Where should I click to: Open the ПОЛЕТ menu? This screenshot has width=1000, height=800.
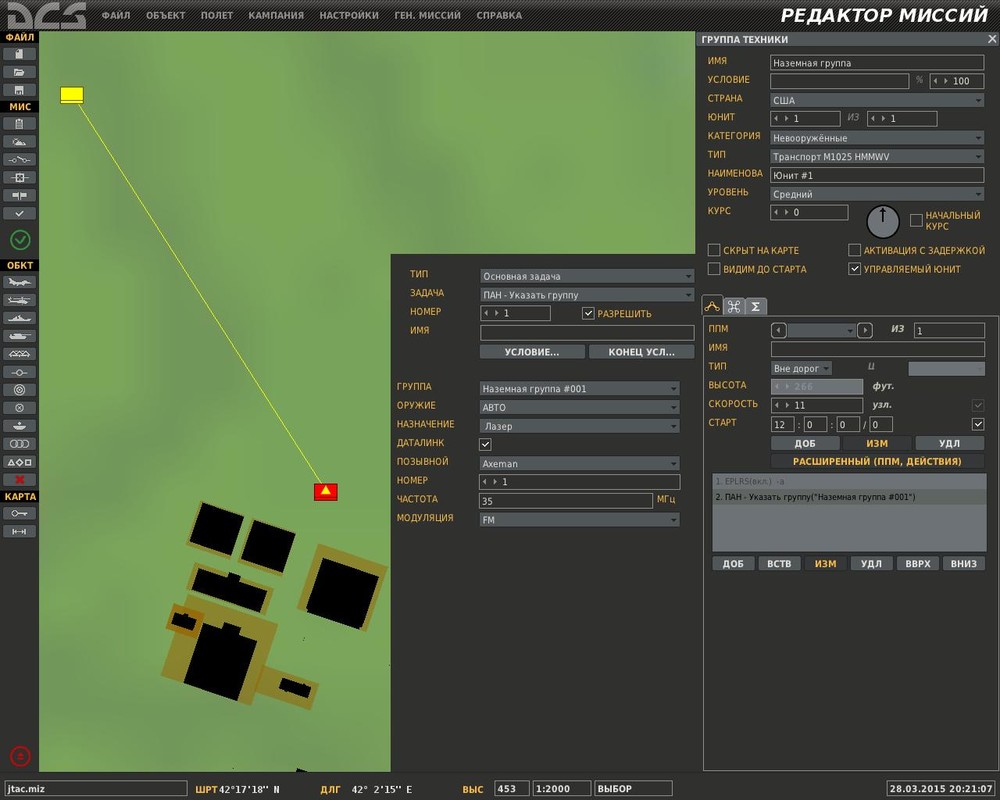pos(217,15)
